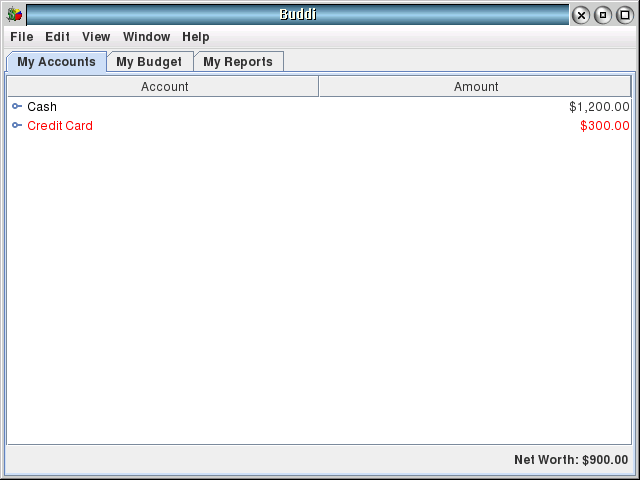Switch to the My Budget tab
The width and height of the screenshot is (640, 480).
coord(149,62)
